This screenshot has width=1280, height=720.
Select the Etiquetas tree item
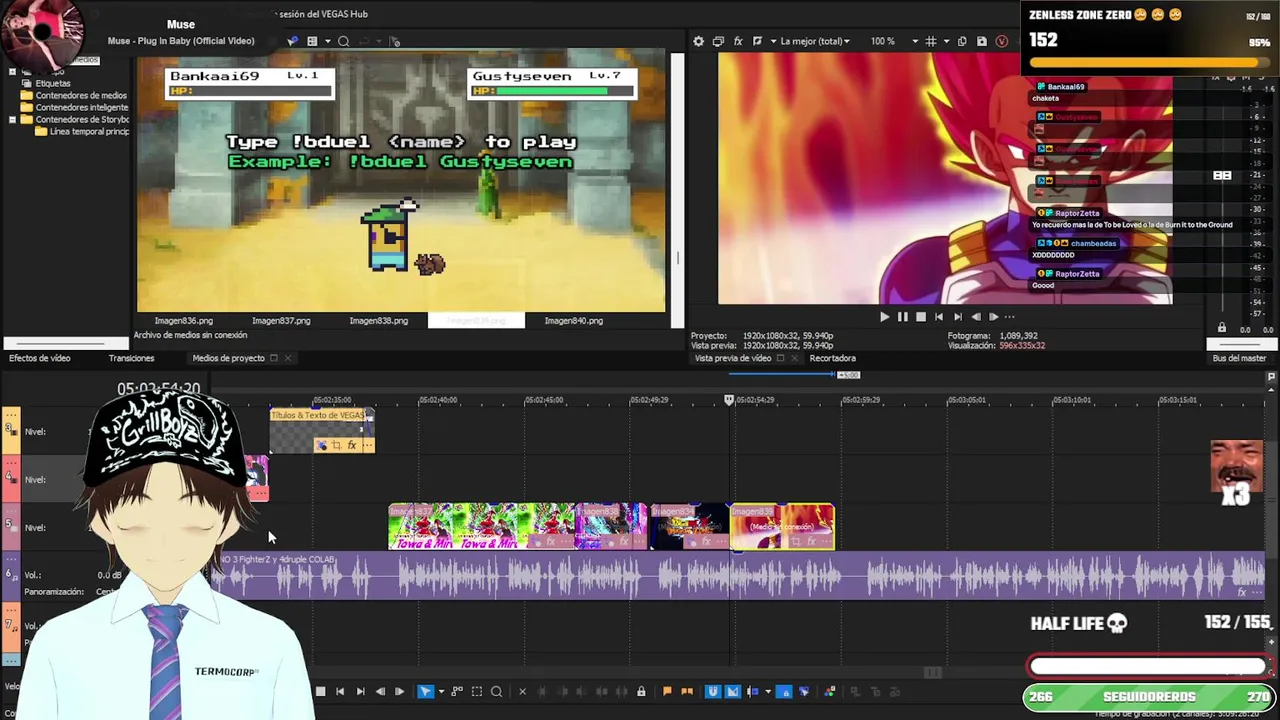[x=53, y=83]
